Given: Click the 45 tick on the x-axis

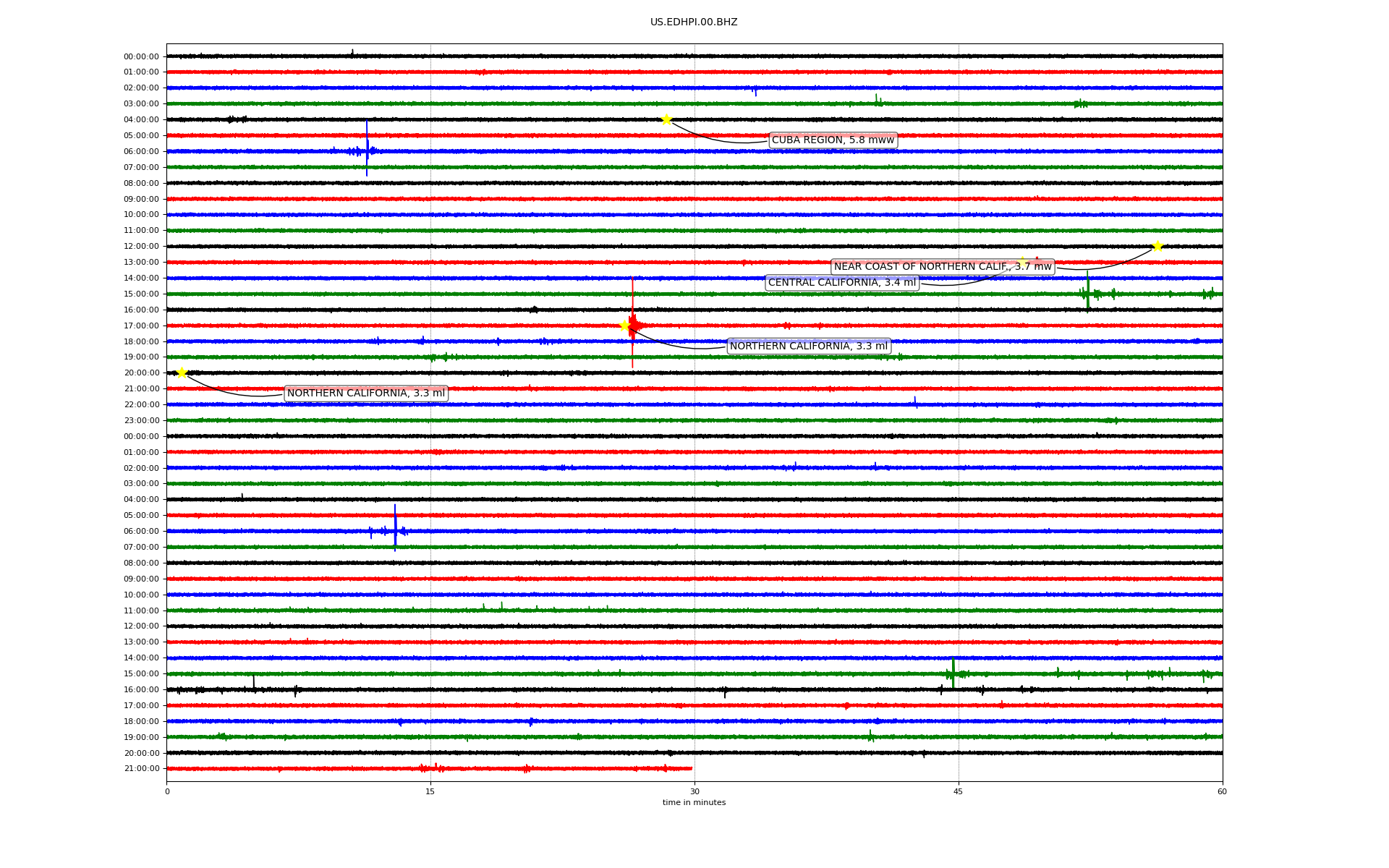Looking at the screenshot, I should click(x=959, y=791).
